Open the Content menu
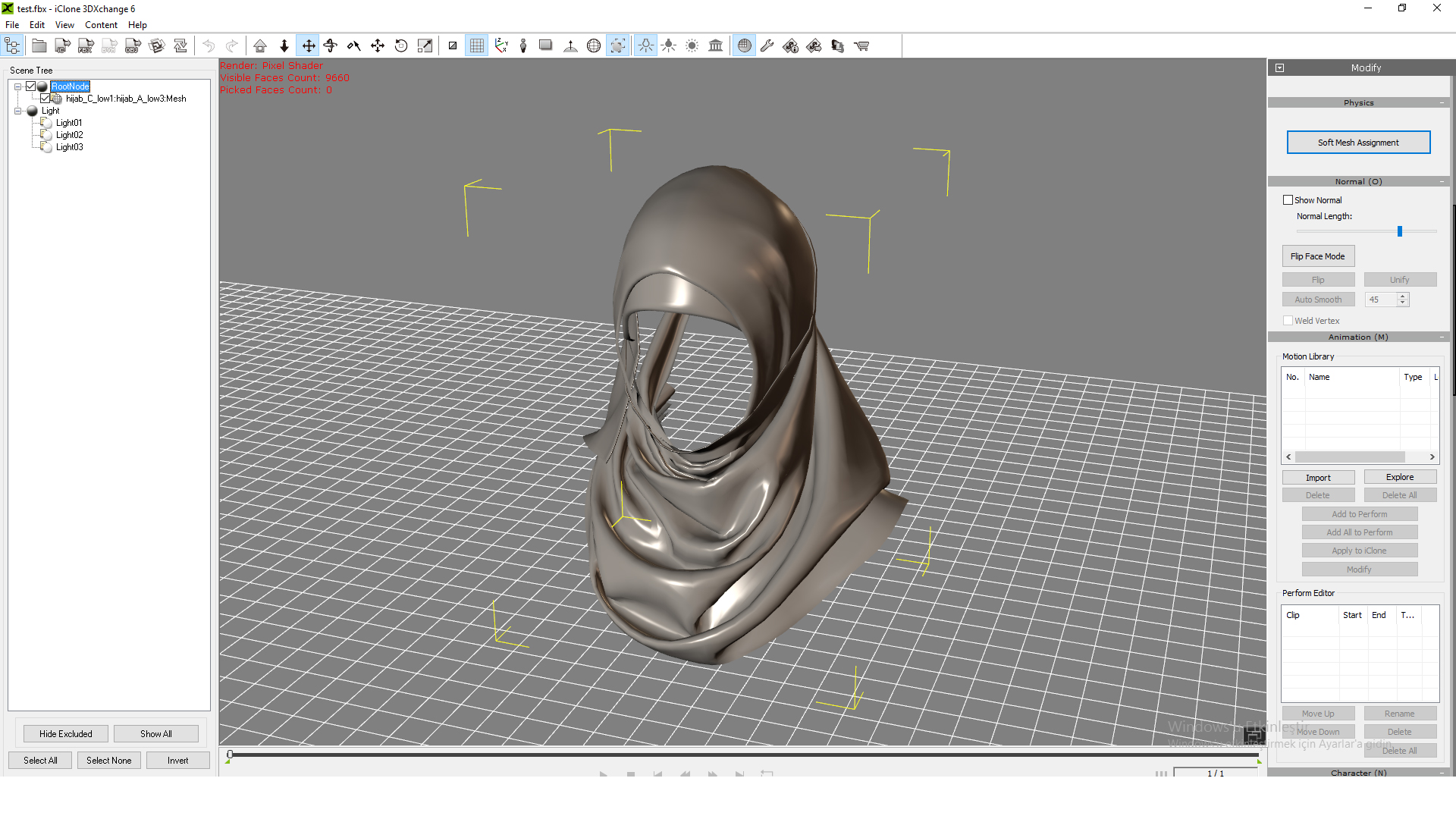The height and width of the screenshot is (819, 1456). click(101, 25)
